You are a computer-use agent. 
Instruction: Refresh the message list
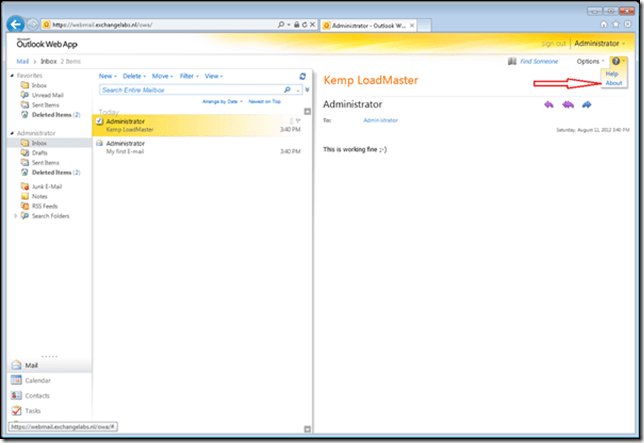(302, 76)
